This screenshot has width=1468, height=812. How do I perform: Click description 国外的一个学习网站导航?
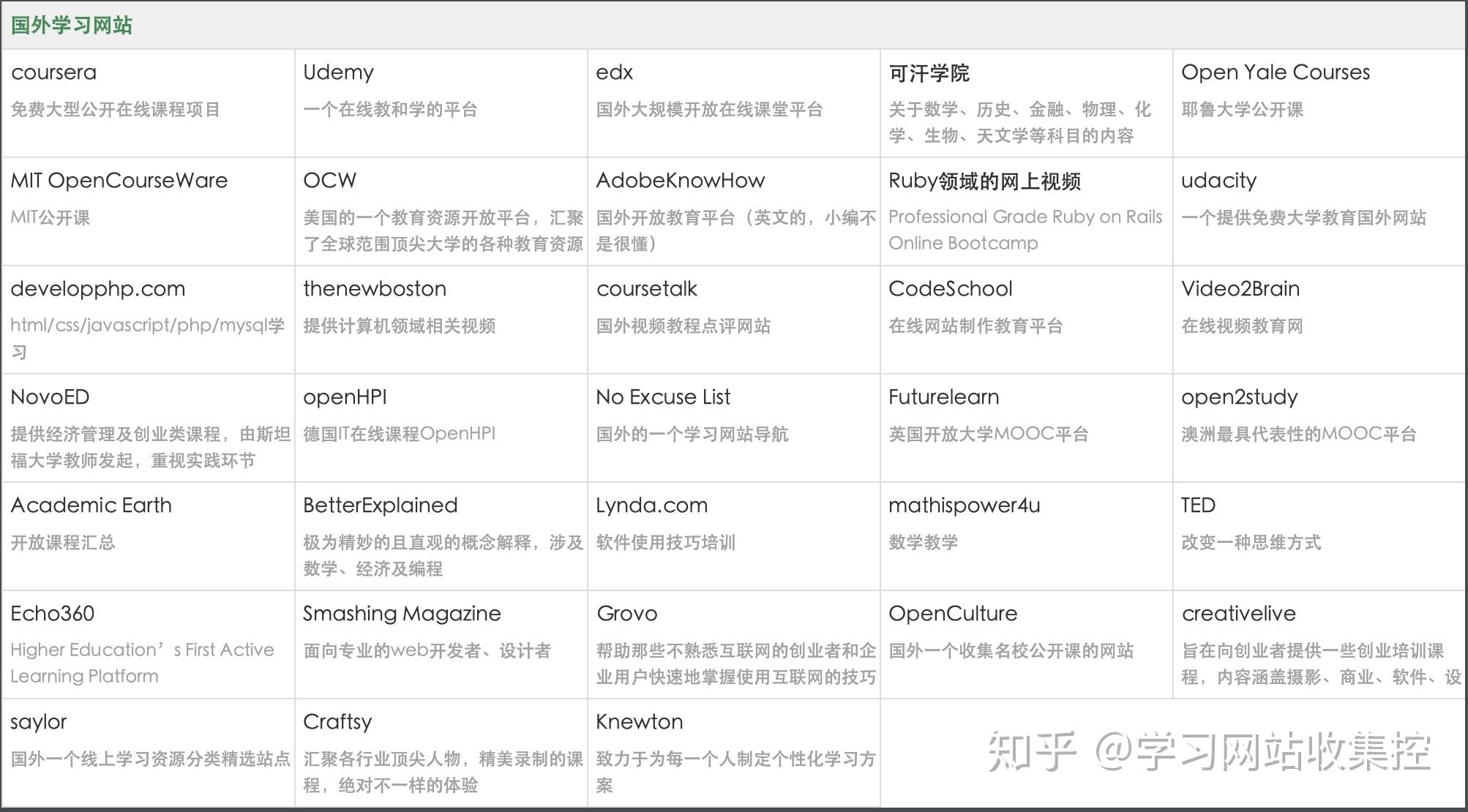pos(692,435)
